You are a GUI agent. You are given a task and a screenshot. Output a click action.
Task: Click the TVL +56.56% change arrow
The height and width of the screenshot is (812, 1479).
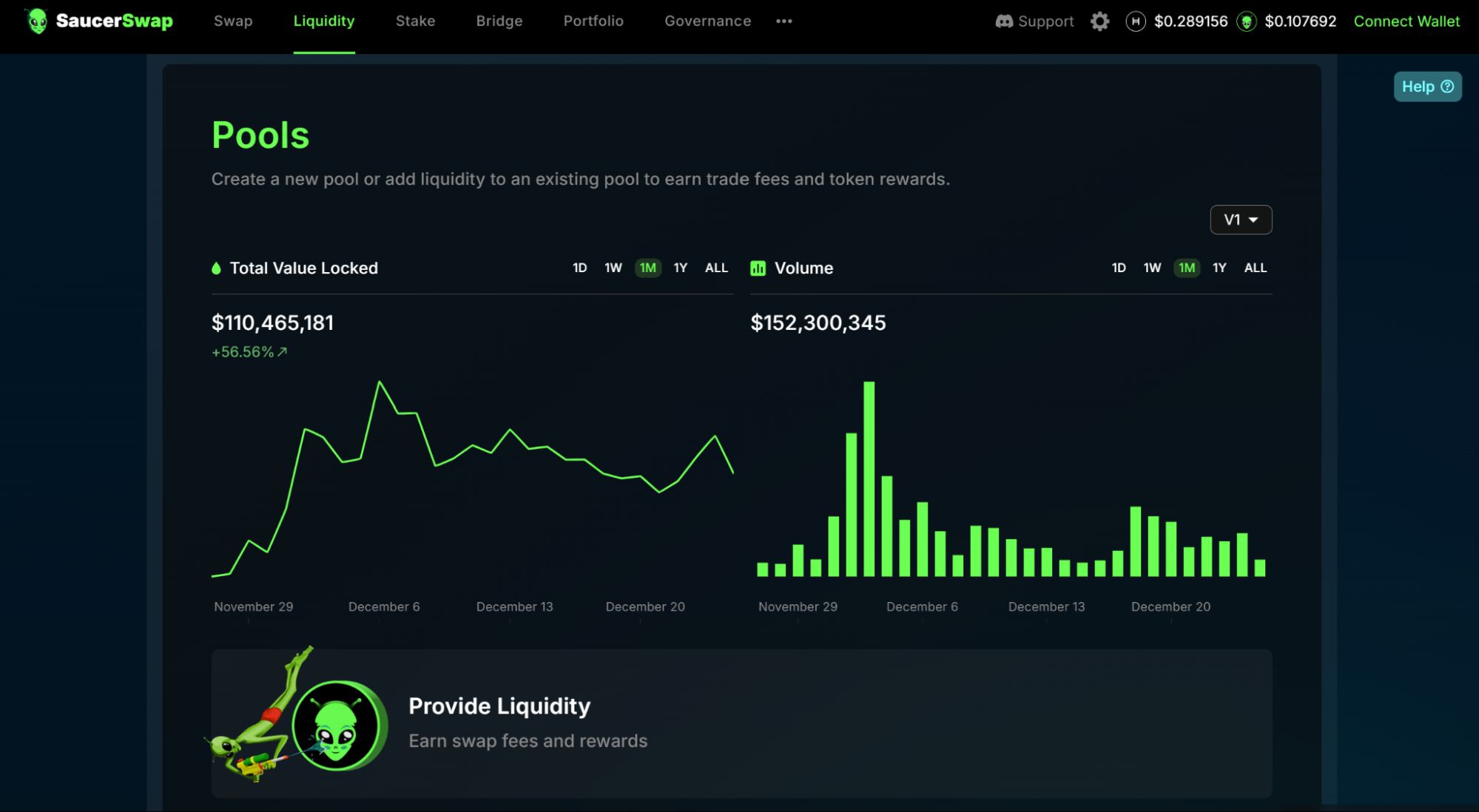click(282, 352)
